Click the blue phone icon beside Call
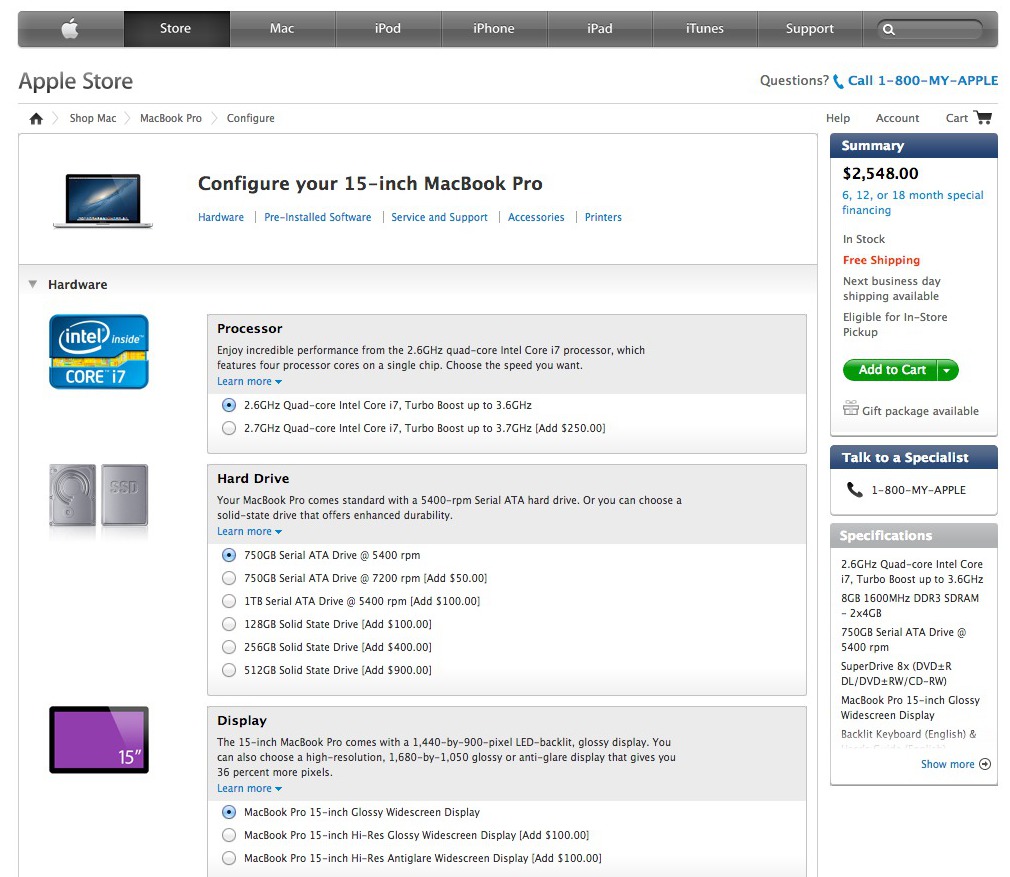Image resolution: width=1010 pixels, height=877 pixels. pyautogui.click(x=838, y=82)
